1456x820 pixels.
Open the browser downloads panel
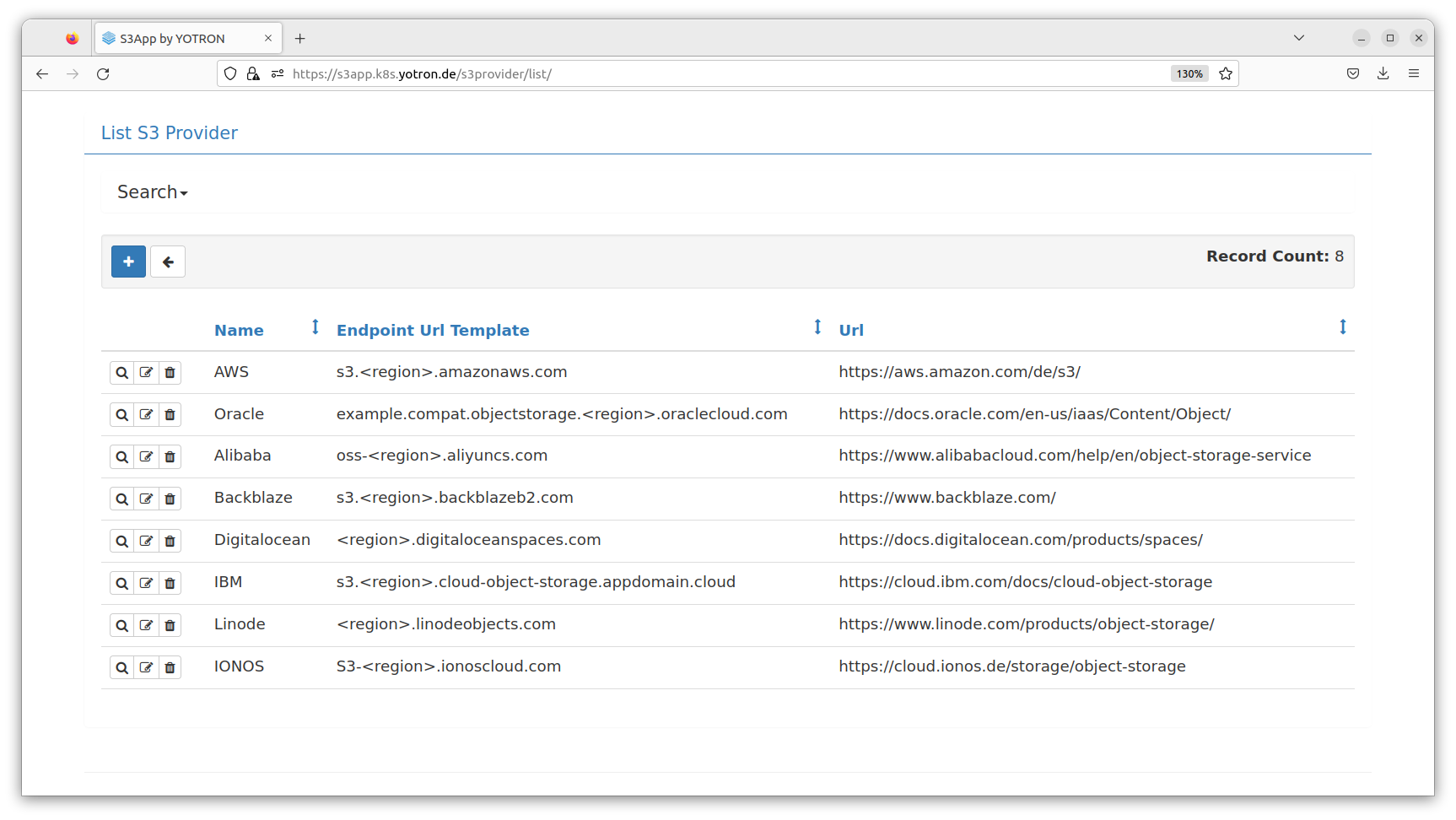pyautogui.click(x=1383, y=74)
